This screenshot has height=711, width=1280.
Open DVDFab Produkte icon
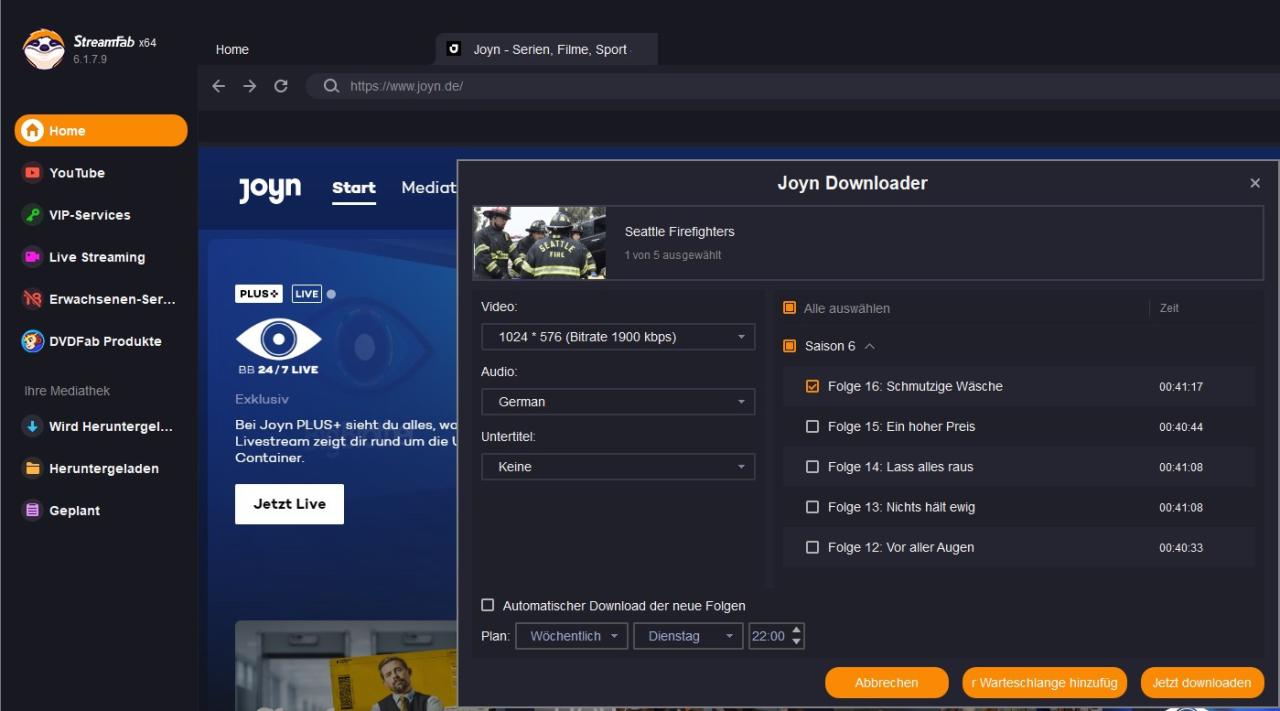click(33, 341)
